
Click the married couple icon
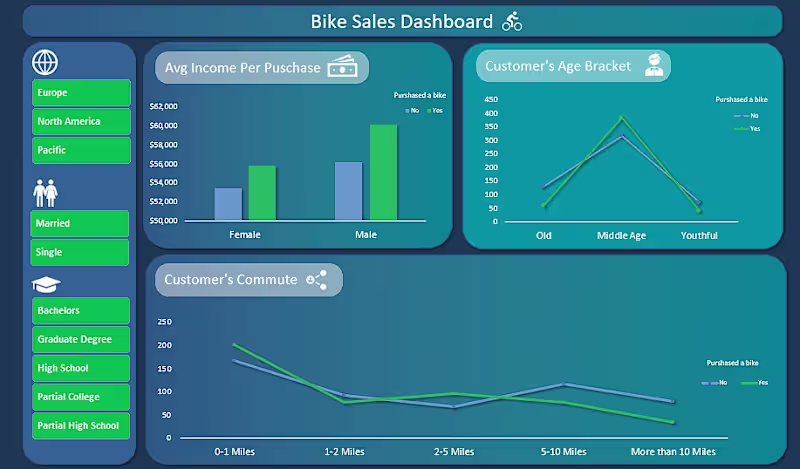click(45, 193)
